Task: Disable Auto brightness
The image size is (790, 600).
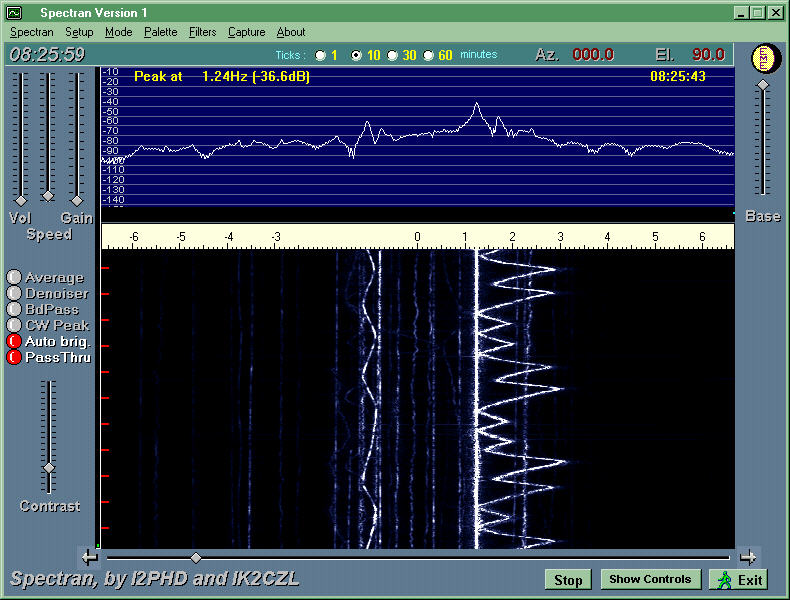Action: [x=14, y=341]
